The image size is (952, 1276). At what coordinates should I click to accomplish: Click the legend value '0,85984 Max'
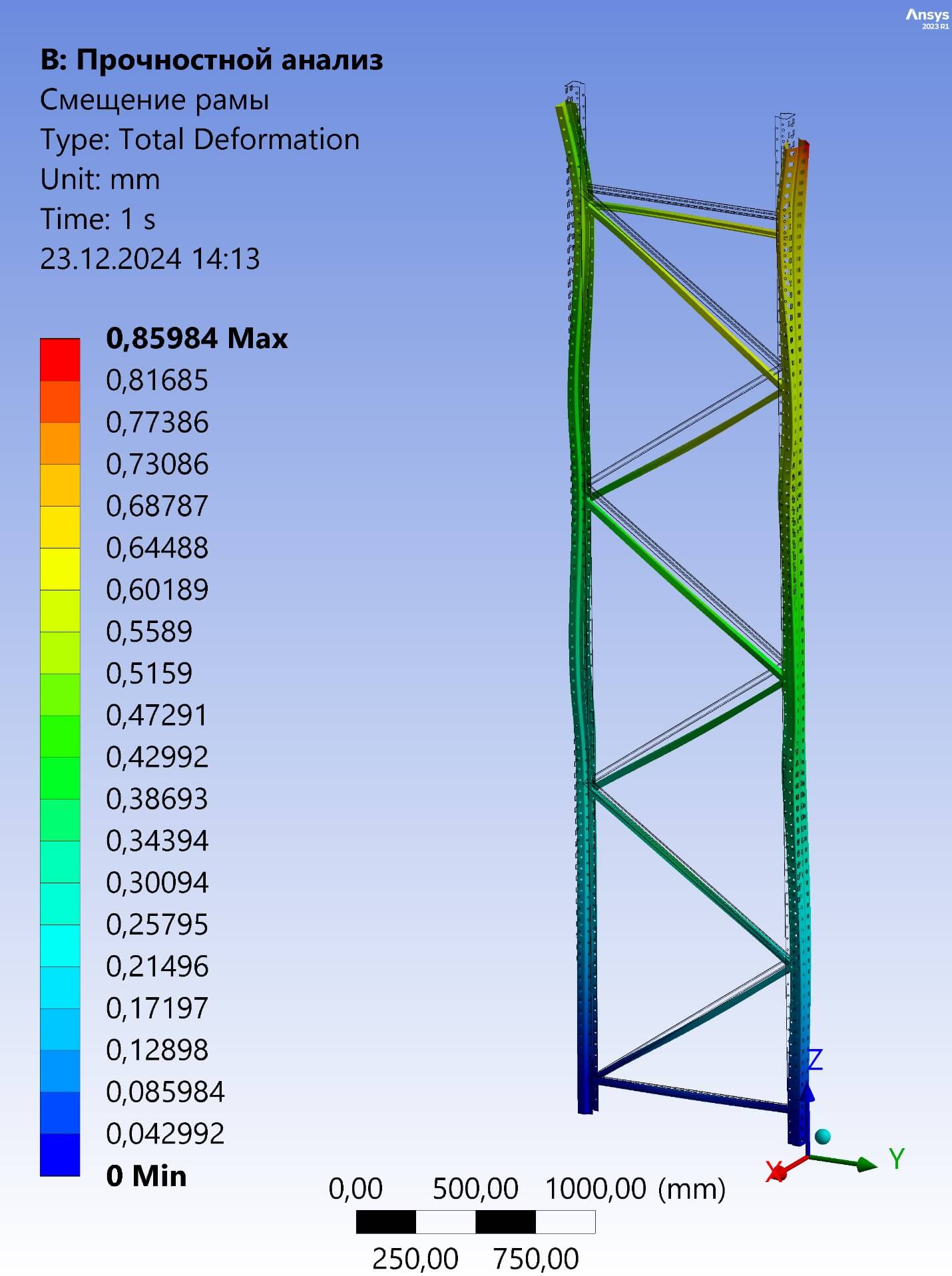click(197, 339)
